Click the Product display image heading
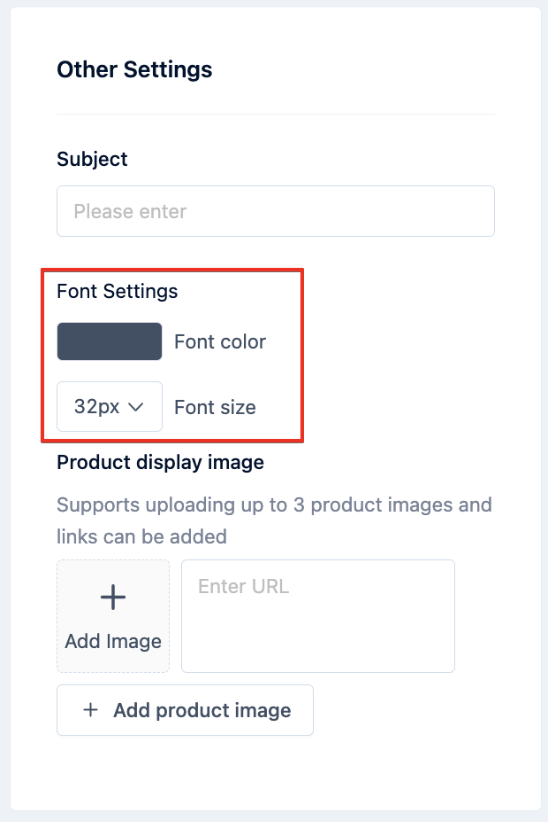This screenshot has width=548, height=822. click(160, 462)
